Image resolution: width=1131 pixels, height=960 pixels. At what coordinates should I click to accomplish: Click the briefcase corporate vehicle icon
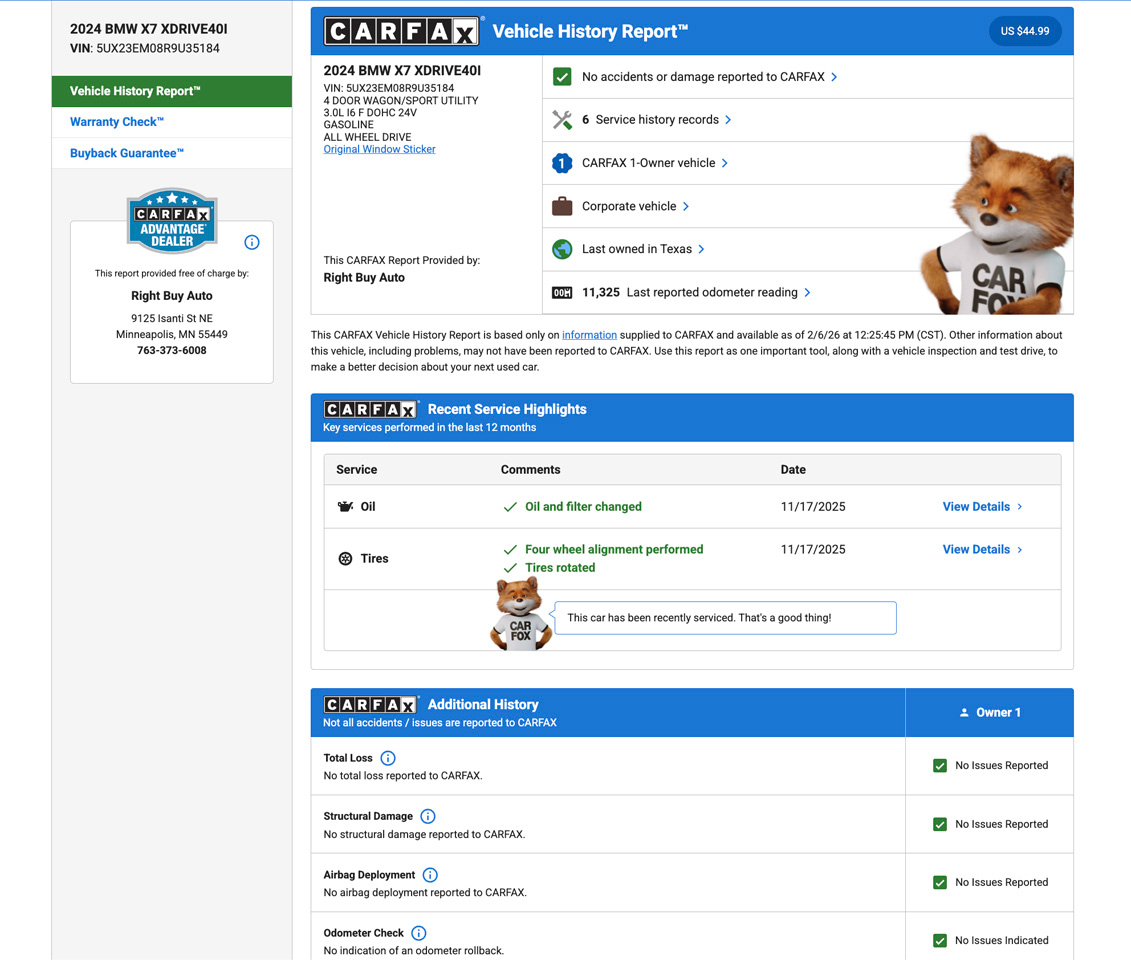tap(562, 206)
